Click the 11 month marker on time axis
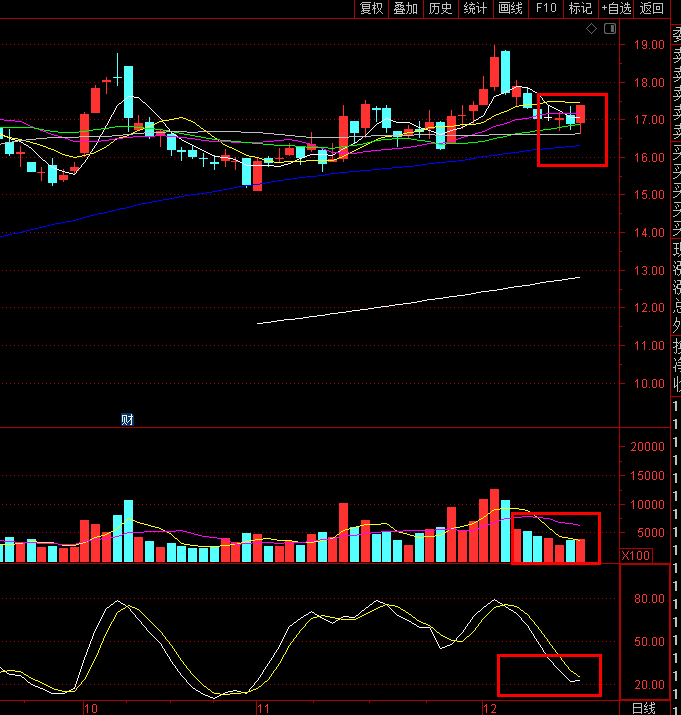 [263, 708]
